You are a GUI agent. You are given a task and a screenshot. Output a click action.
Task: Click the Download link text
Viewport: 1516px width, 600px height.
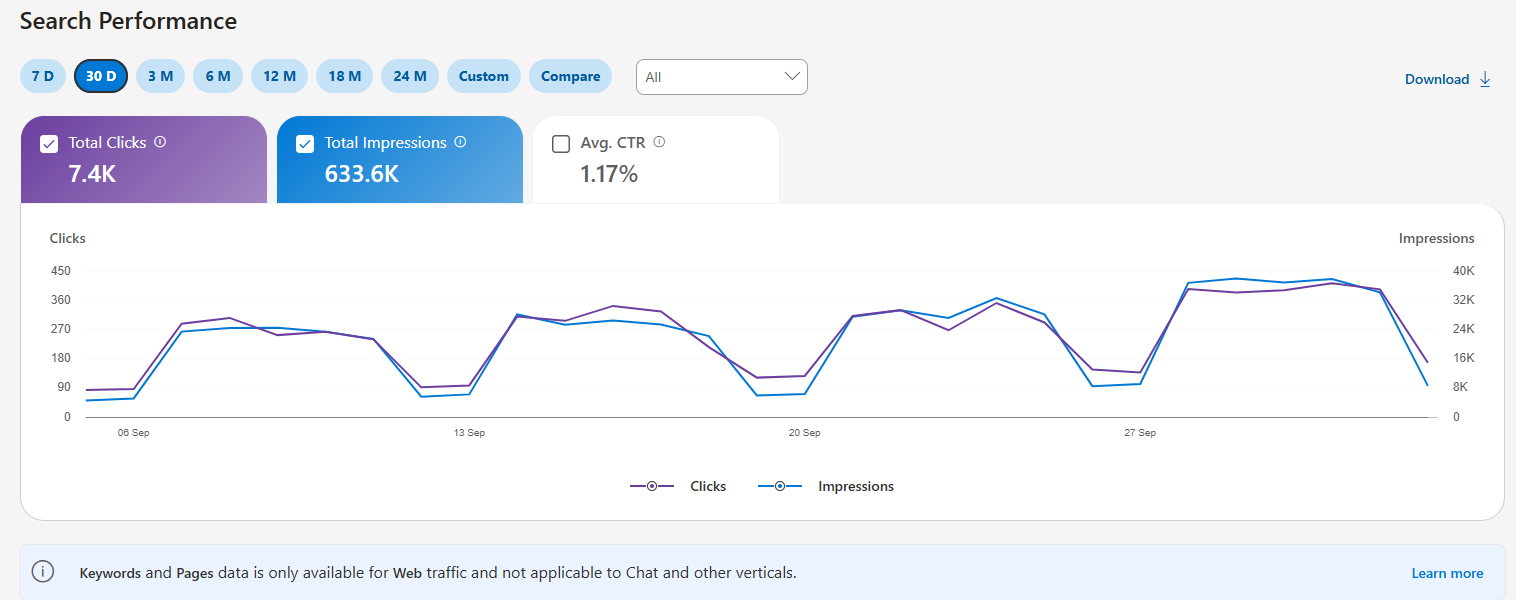(1437, 79)
